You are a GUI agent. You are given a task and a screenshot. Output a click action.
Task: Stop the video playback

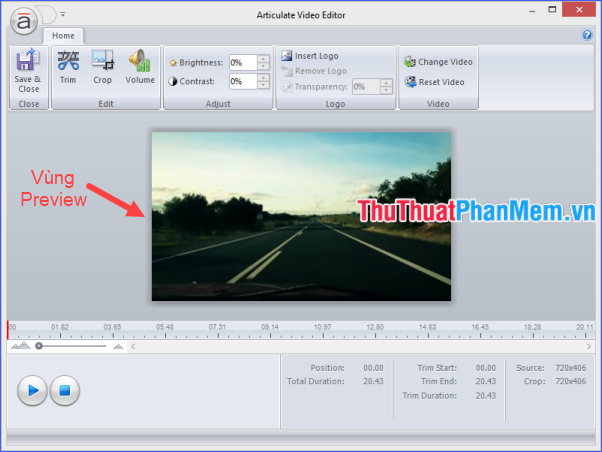64,391
